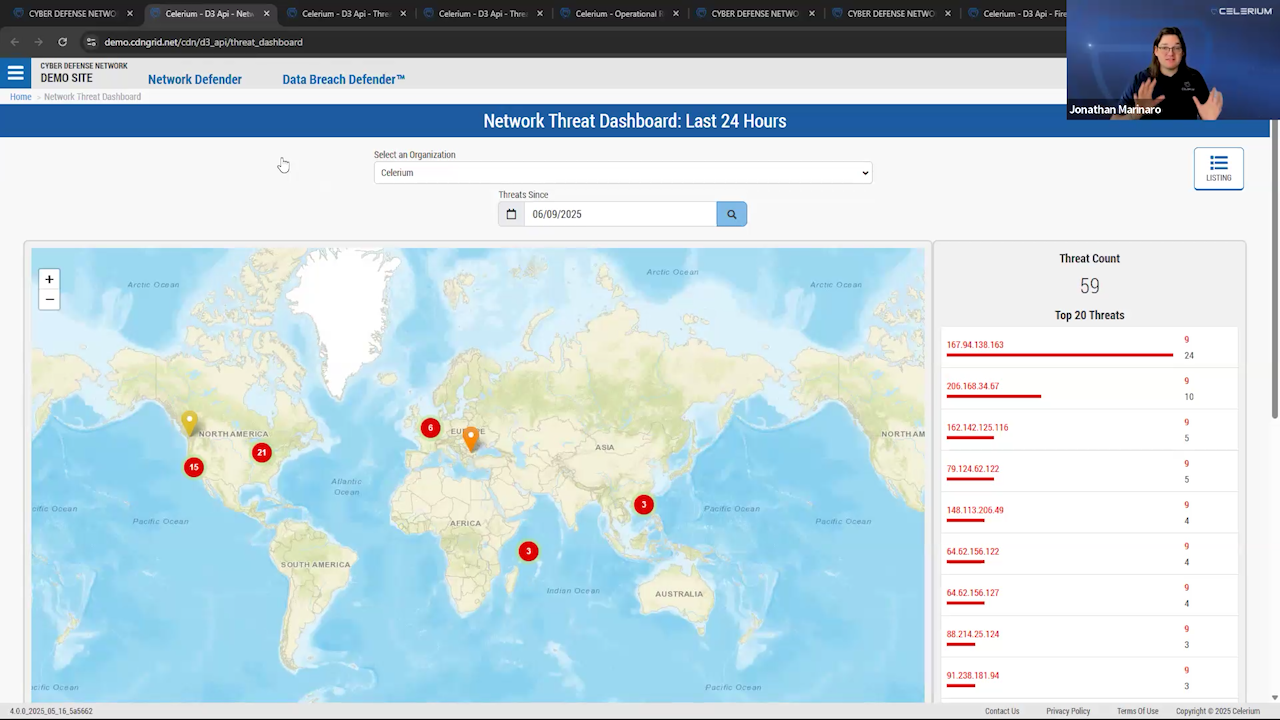Click Network Threat Dashboard breadcrumb
The height and width of the screenshot is (720, 1280).
click(92, 97)
